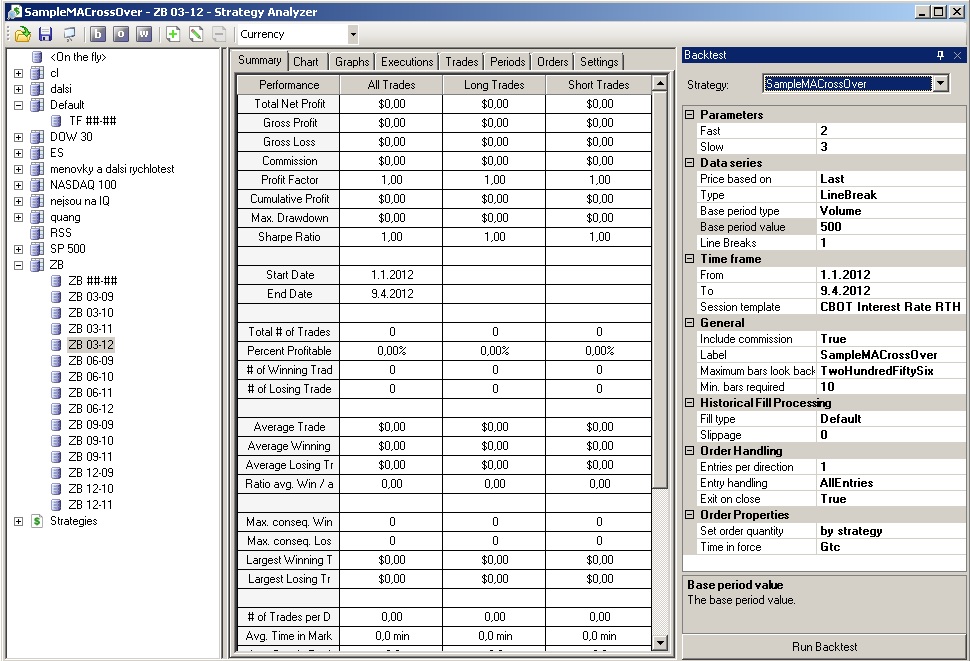Image resolution: width=970 pixels, height=661 pixels.
Task: Select the ZB 12-11 contract
Action: 90,505
